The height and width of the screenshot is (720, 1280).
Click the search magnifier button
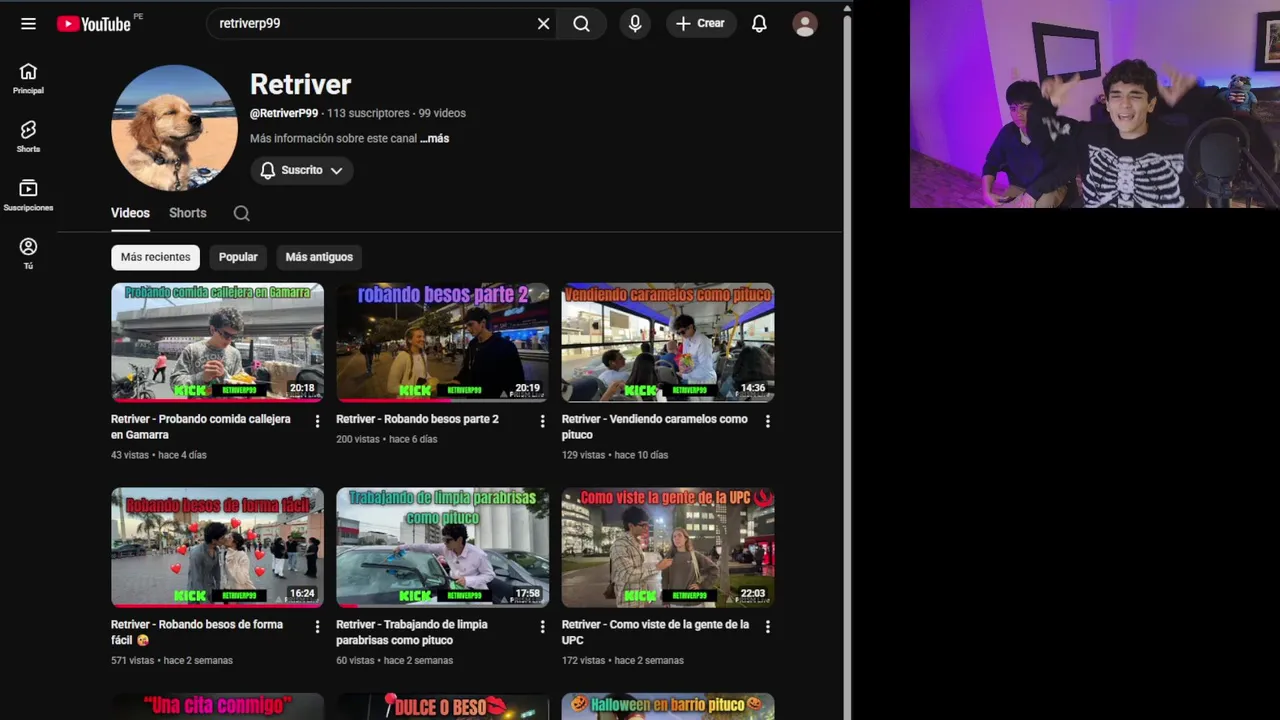(x=581, y=23)
